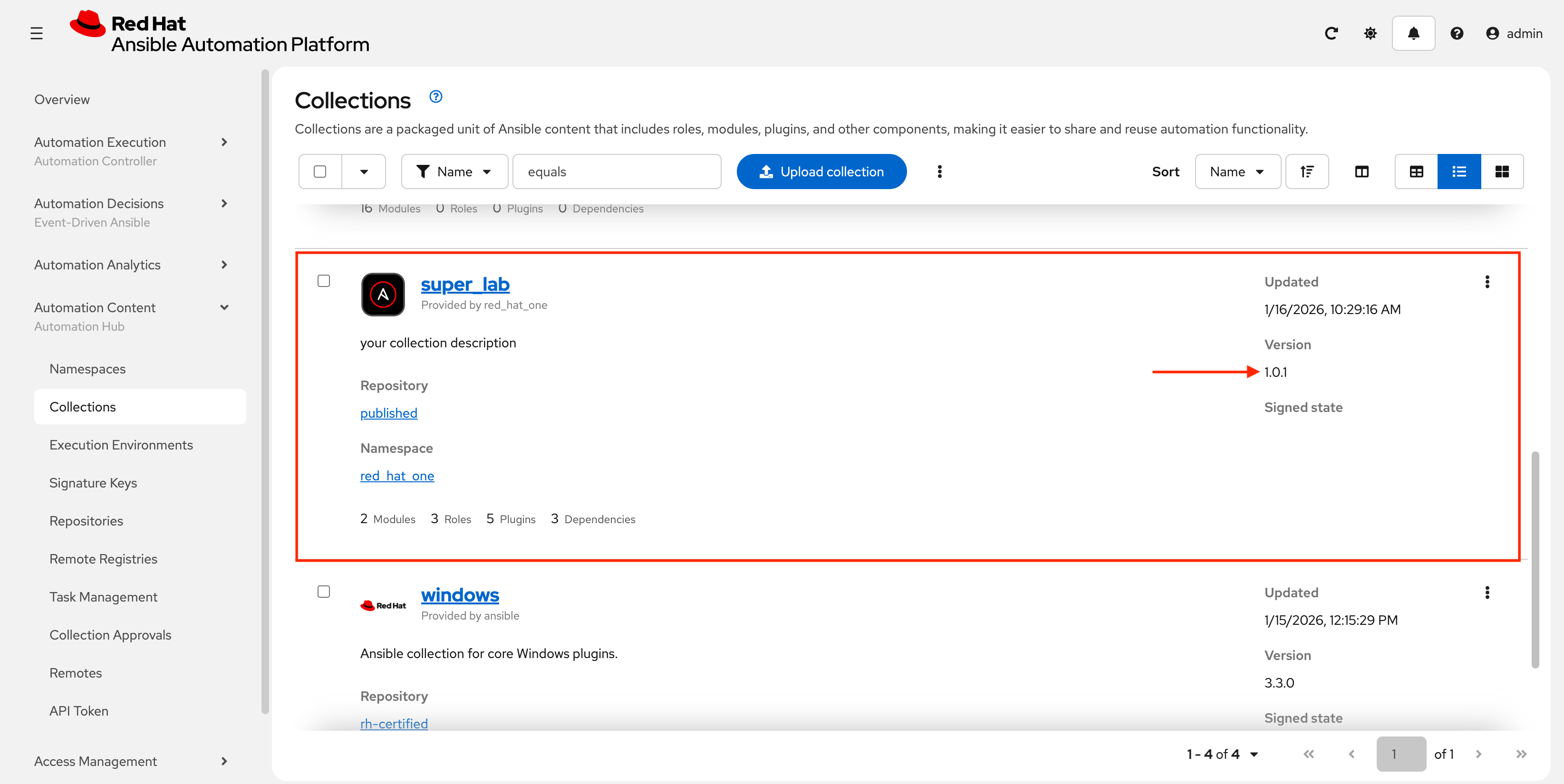Go to the Namespaces section
Screen dimensions: 1564x784
coord(87,368)
